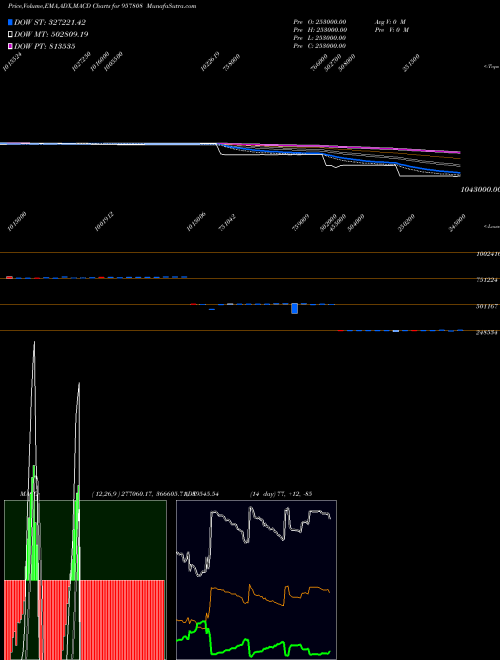Click the 'DOW PT: 813535' legend text
The width and height of the screenshot is (500, 660).
pos(45,46)
